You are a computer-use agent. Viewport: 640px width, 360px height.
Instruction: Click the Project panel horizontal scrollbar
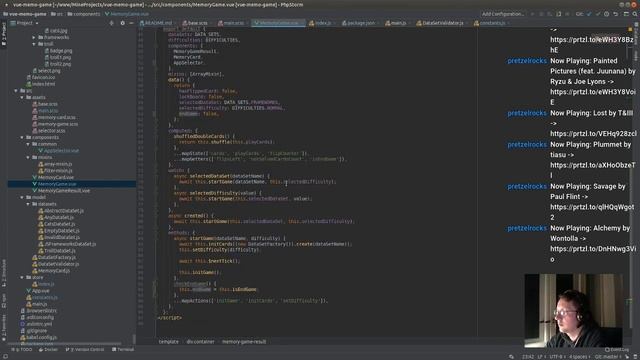tap(65, 344)
